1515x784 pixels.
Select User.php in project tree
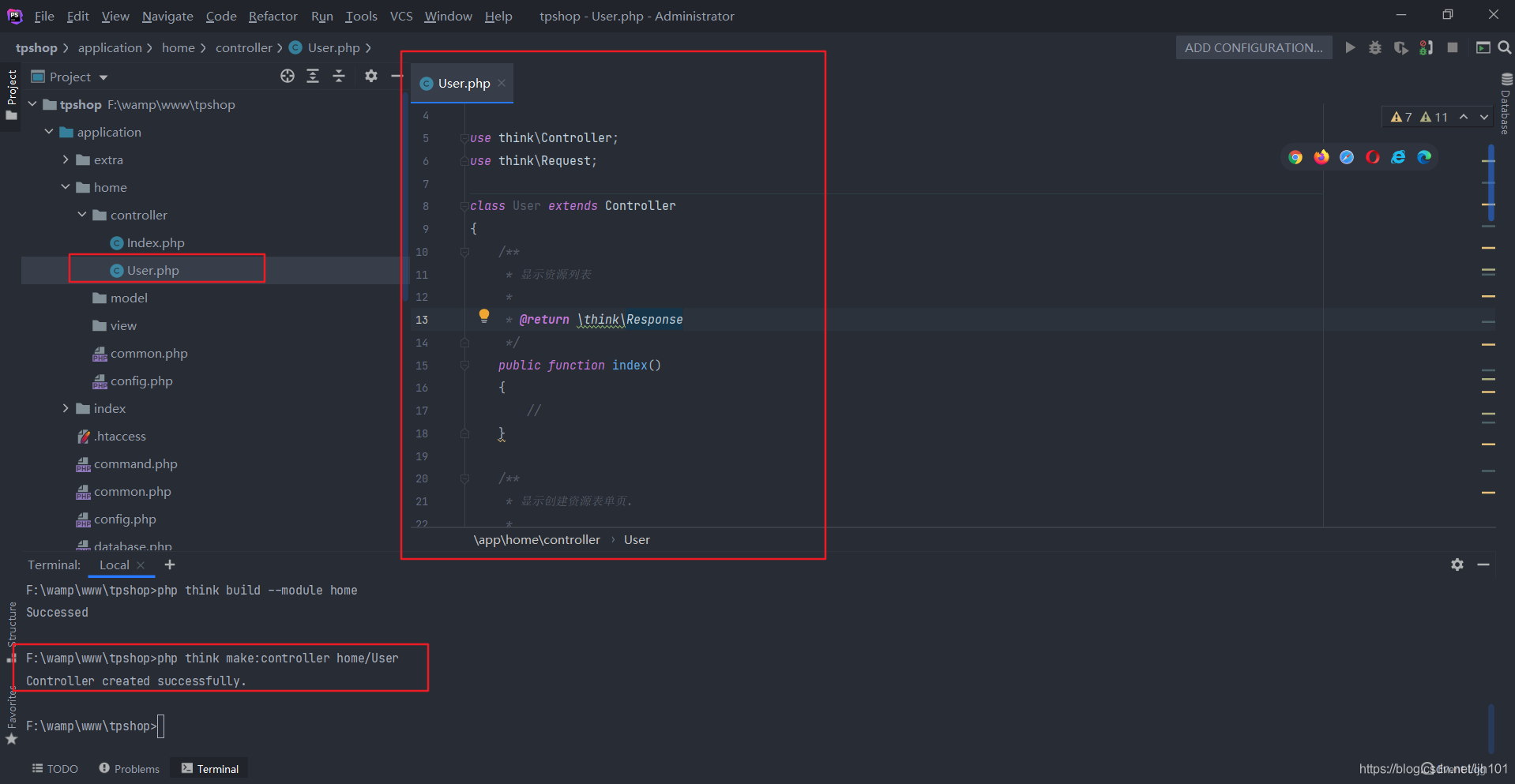[x=153, y=270]
